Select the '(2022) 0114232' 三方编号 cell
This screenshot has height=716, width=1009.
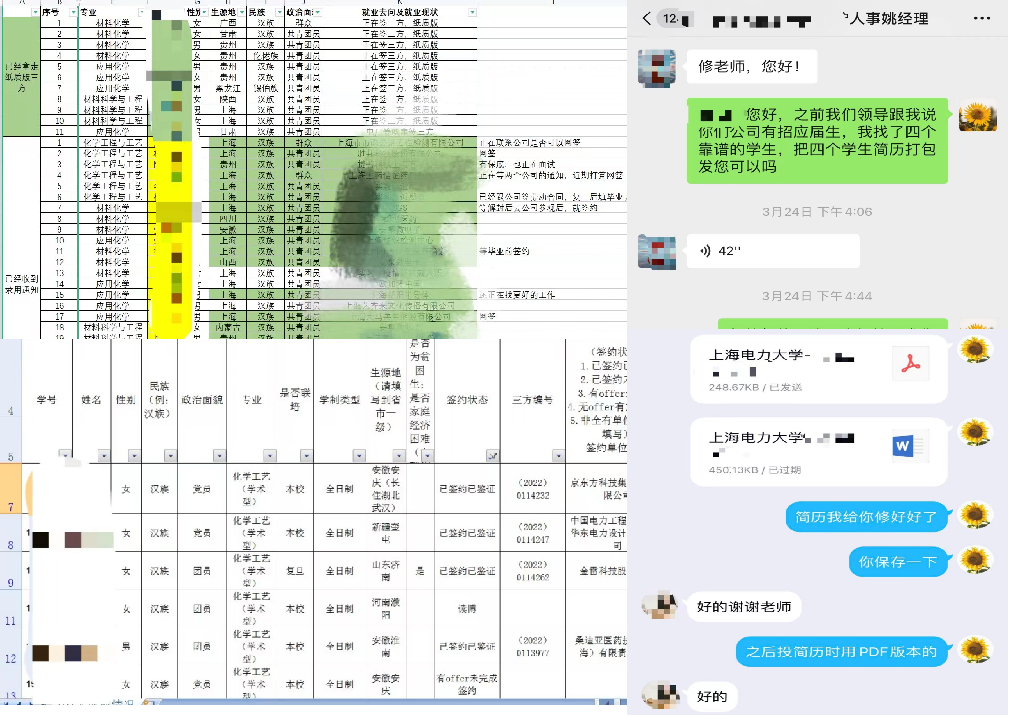pos(533,489)
